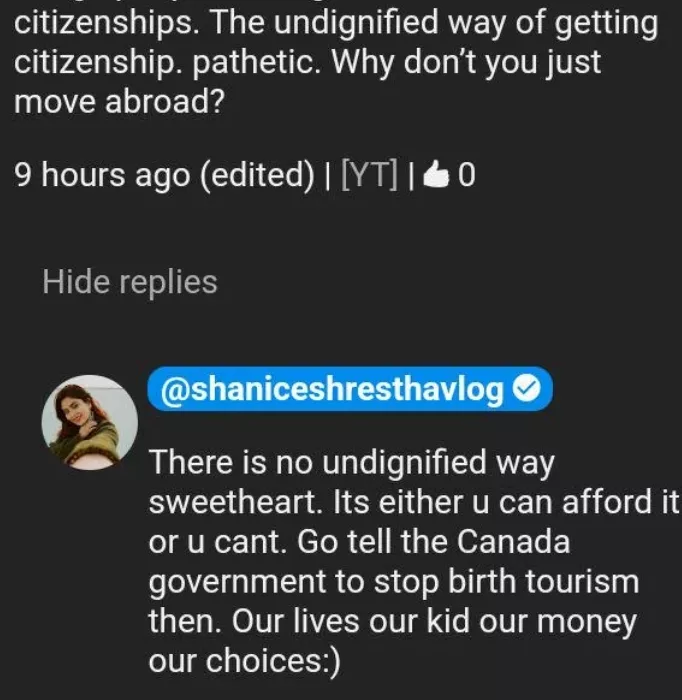Click the "9 hours ago" timestamp
This screenshot has height=700, width=682.
coord(102,176)
